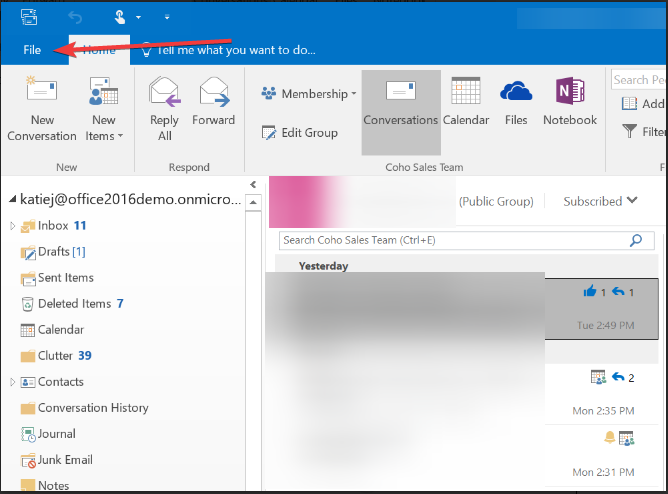Click the magnifier search icon
Image resolution: width=668 pixels, height=494 pixels.
(x=636, y=241)
